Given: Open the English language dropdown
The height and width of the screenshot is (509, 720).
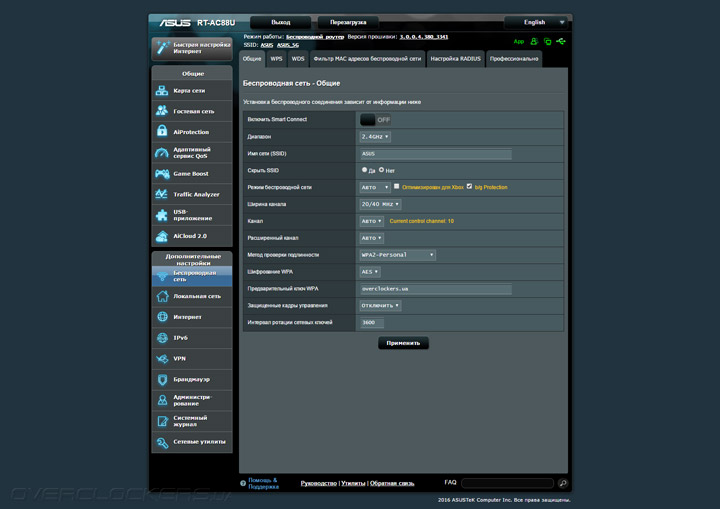Looking at the screenshot, I should pyautogui.click(x=538, y=21).
